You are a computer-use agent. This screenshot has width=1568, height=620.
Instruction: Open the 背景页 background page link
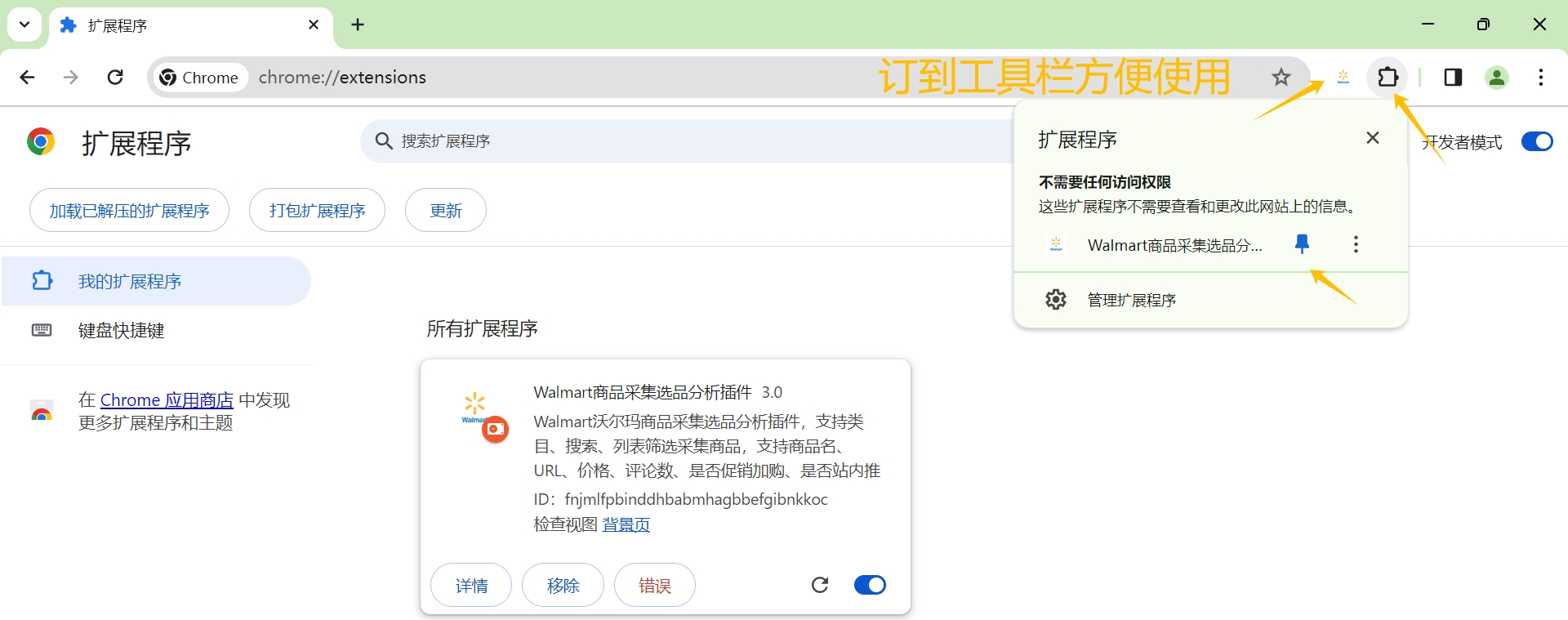coord(626,524)
